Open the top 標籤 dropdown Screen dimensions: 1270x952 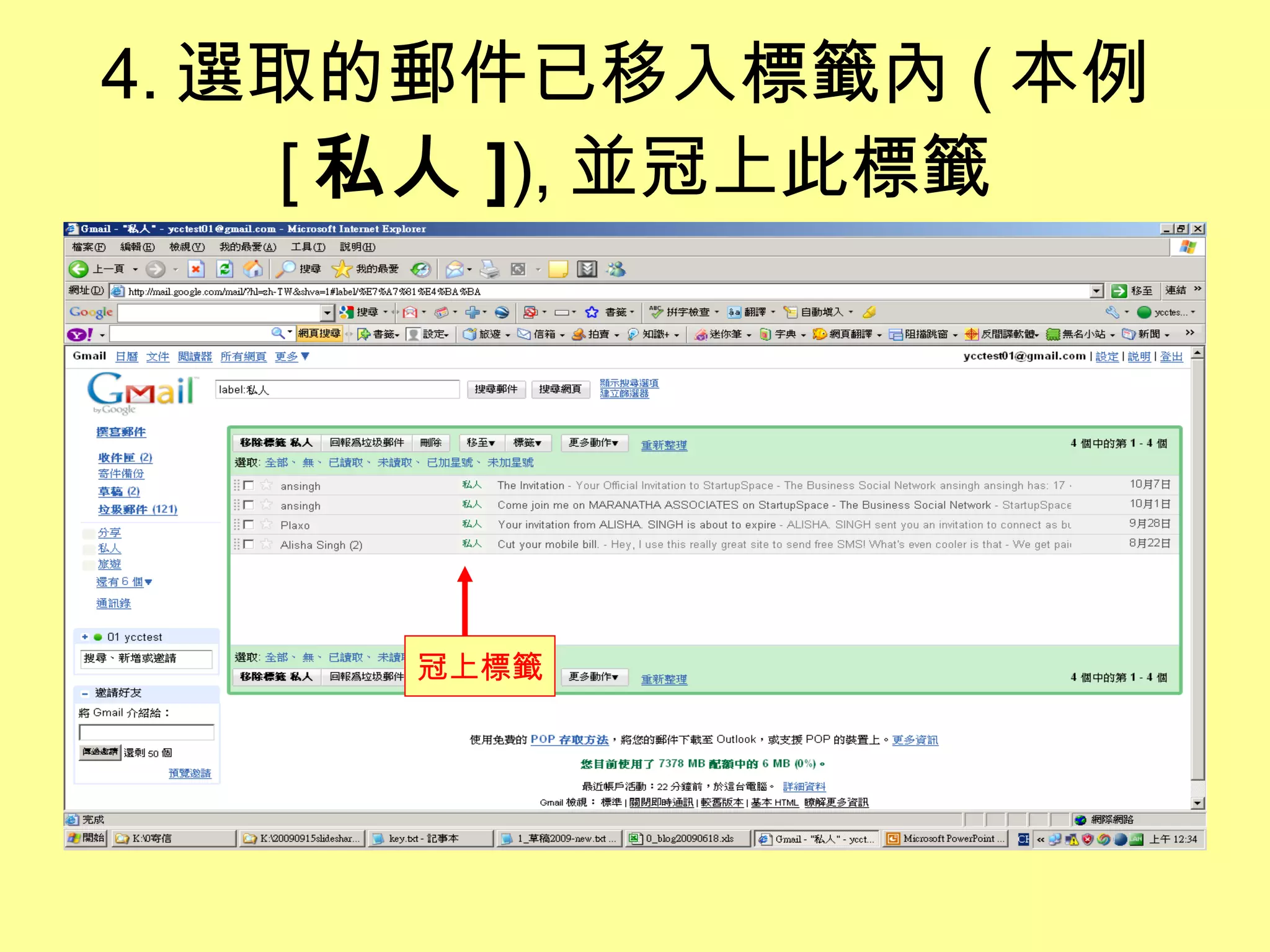pos(527,443)
